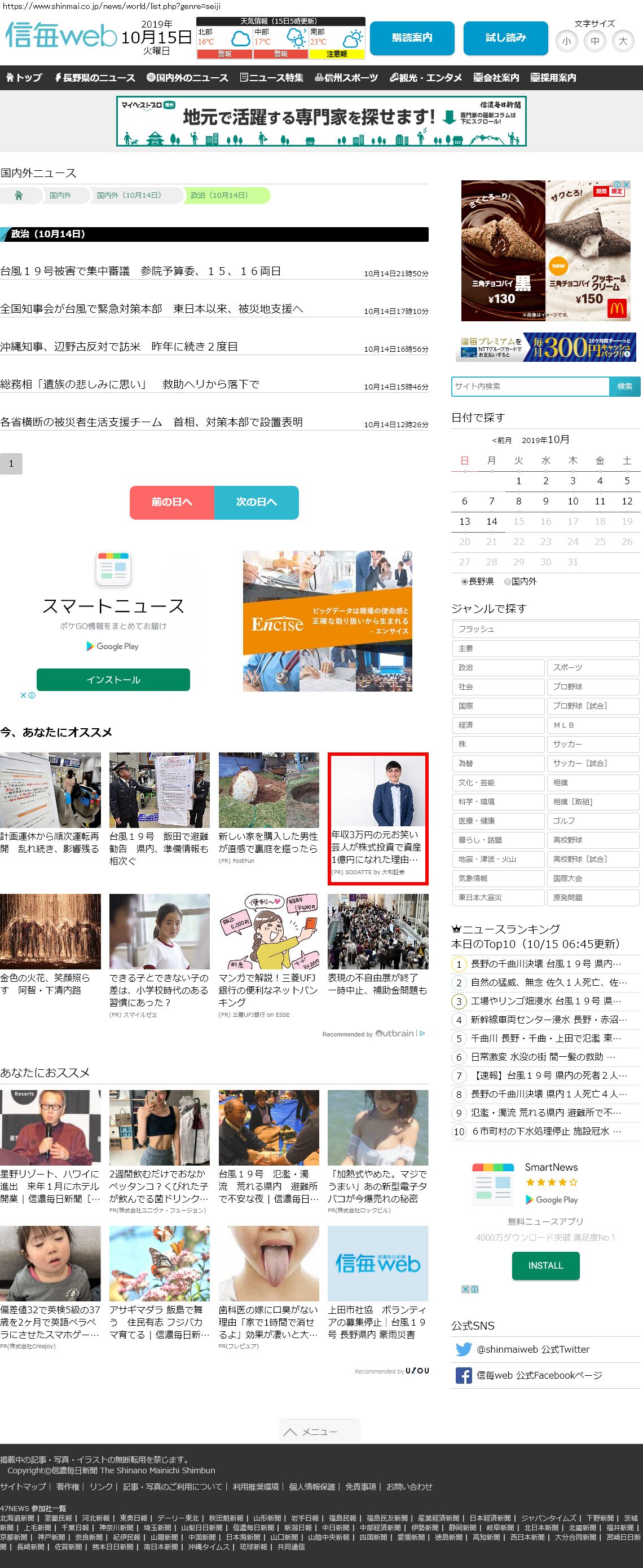Click the サイト内検索 search input field

coord(530,387)
